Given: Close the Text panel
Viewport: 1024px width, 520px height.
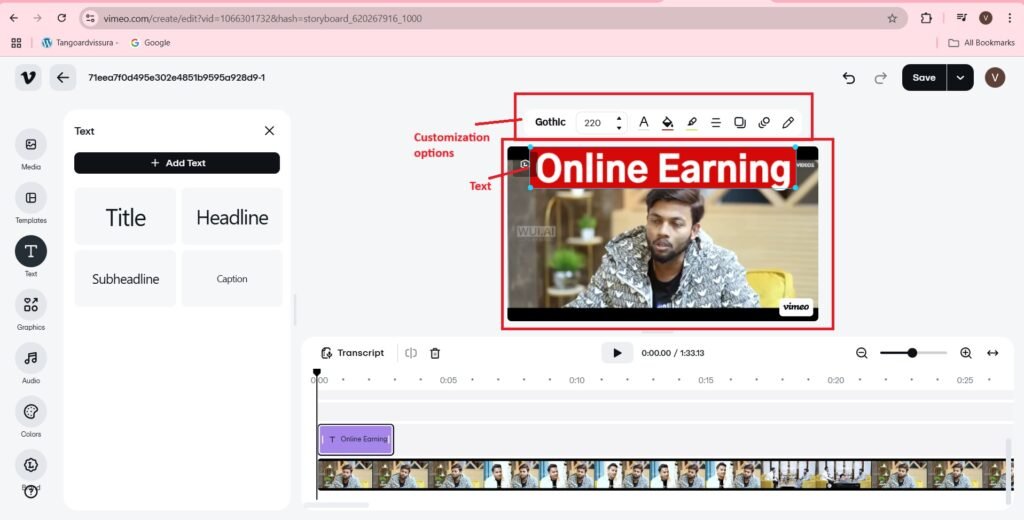Looking at the screenshot, I should click(x=269, y=131).
